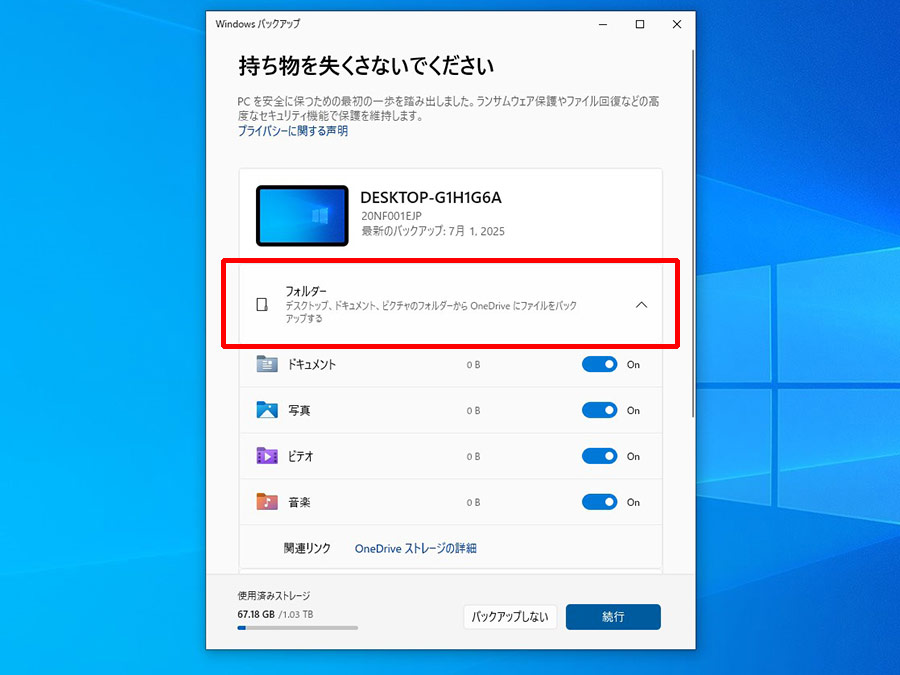Click the 20NF001EJP model text

pyautogui.click(x=391, y=216)
